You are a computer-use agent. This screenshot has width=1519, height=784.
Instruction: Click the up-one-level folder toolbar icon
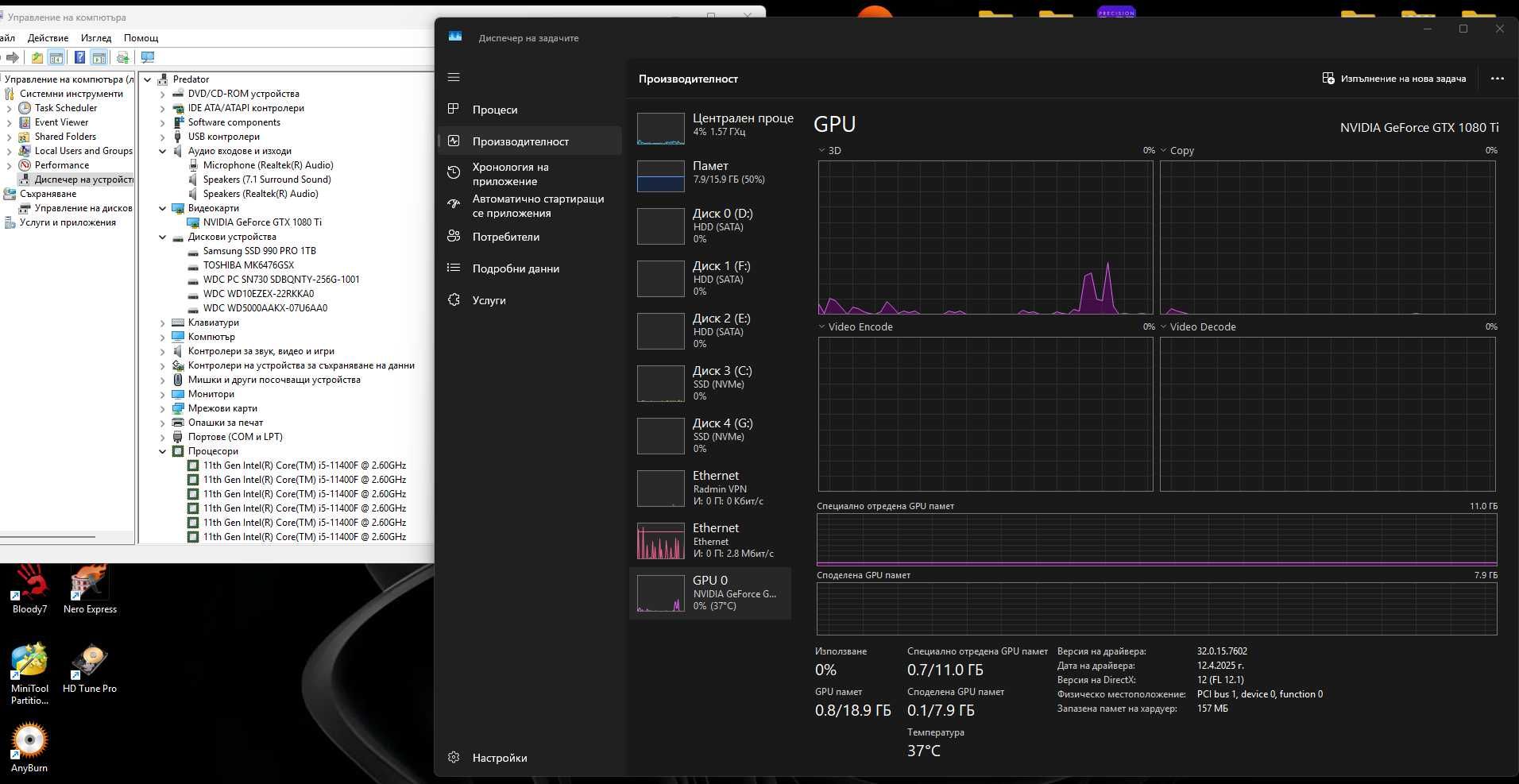click(37, 57)
